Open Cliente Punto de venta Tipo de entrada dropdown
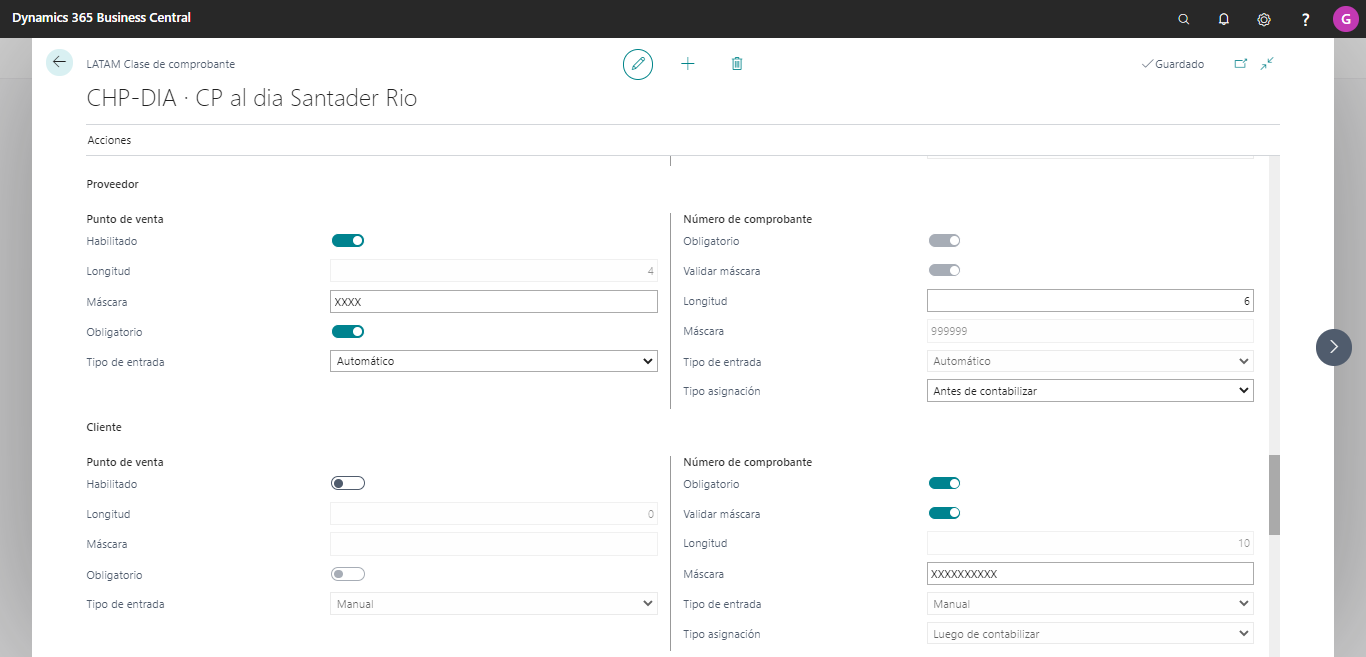Viewport: 1366px width, 657px height. click(494, 604)
